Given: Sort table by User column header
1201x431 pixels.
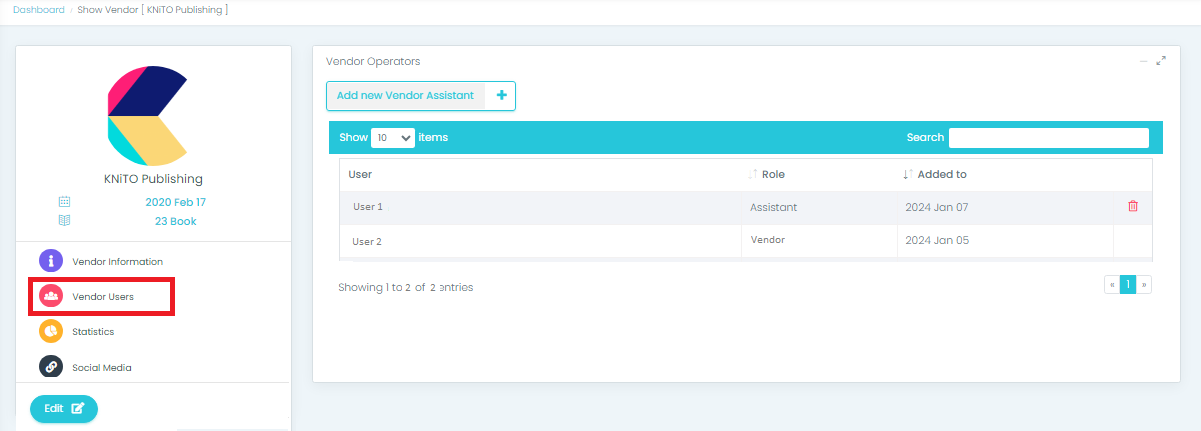Looking at the screenshot, I should tap(360, 174).
